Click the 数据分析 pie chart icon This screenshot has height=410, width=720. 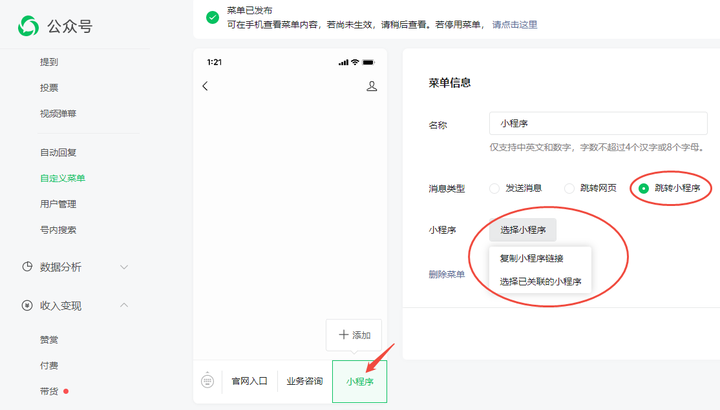27,267
